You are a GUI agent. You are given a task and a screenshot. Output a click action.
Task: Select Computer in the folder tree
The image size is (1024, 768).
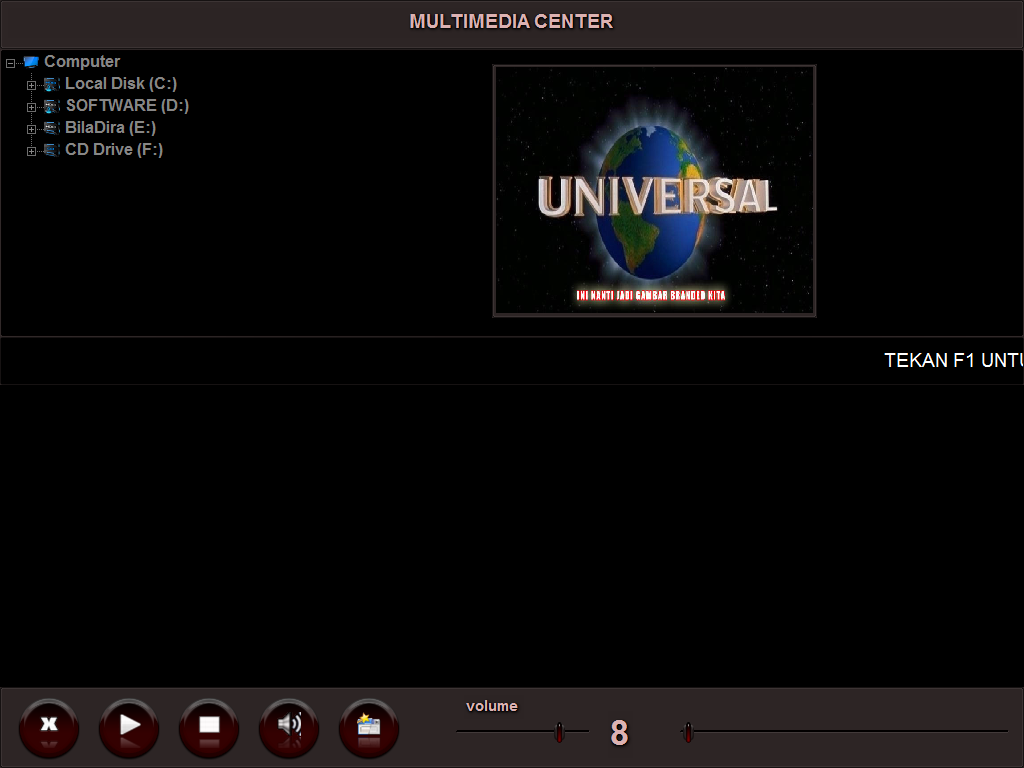click(82, 61)
